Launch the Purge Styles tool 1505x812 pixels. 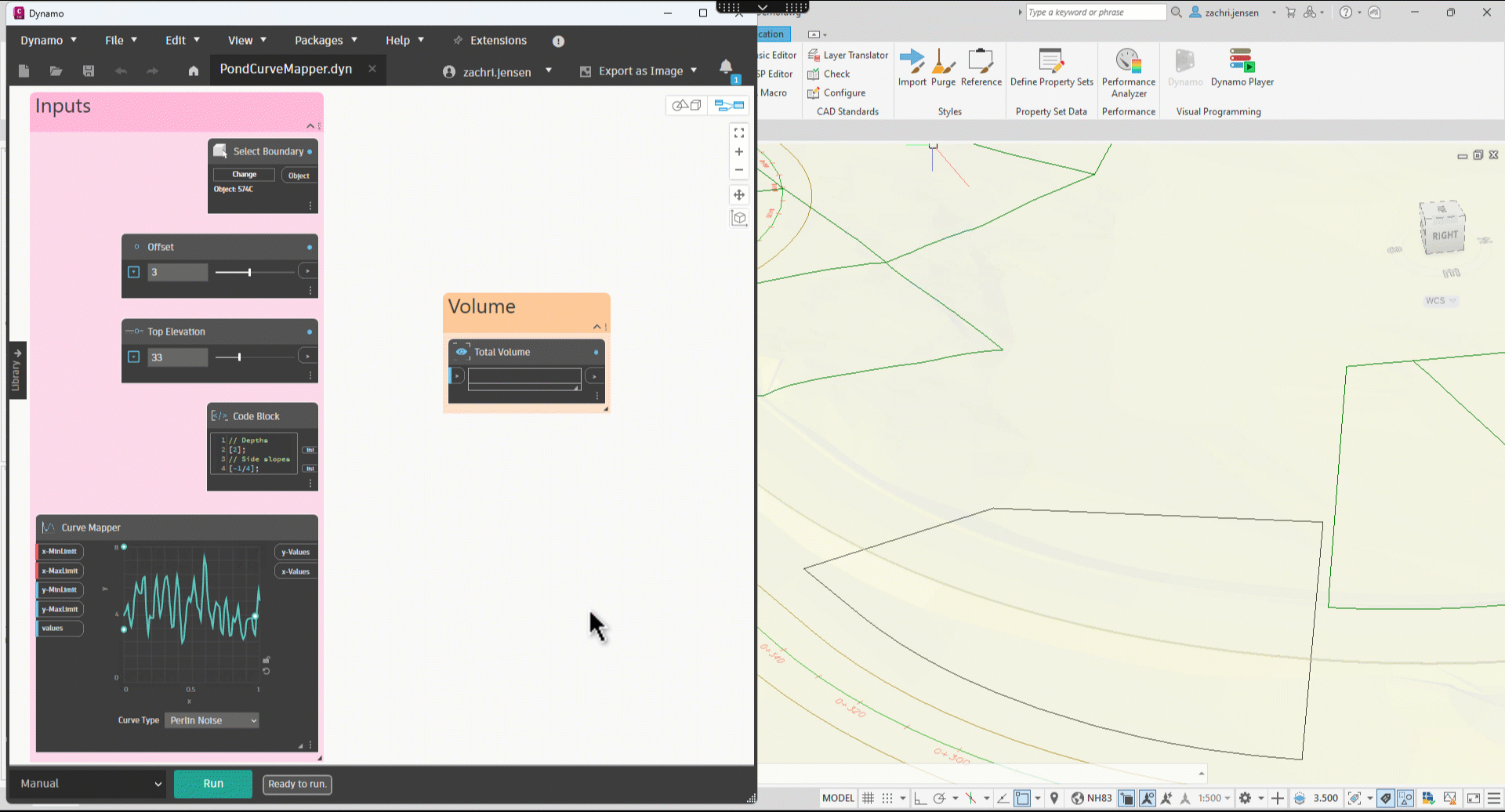943,67
